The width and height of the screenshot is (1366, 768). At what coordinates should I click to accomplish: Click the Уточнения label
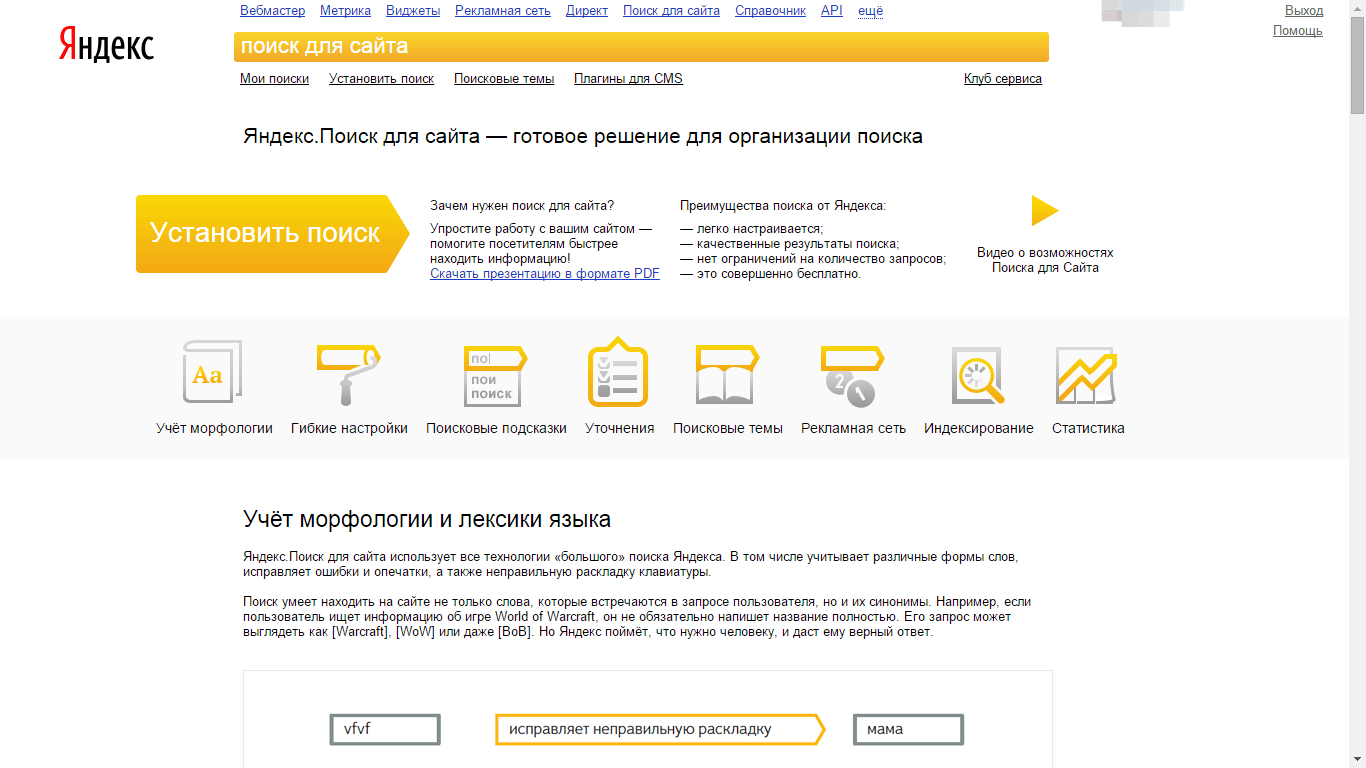(x=619, y=428)
